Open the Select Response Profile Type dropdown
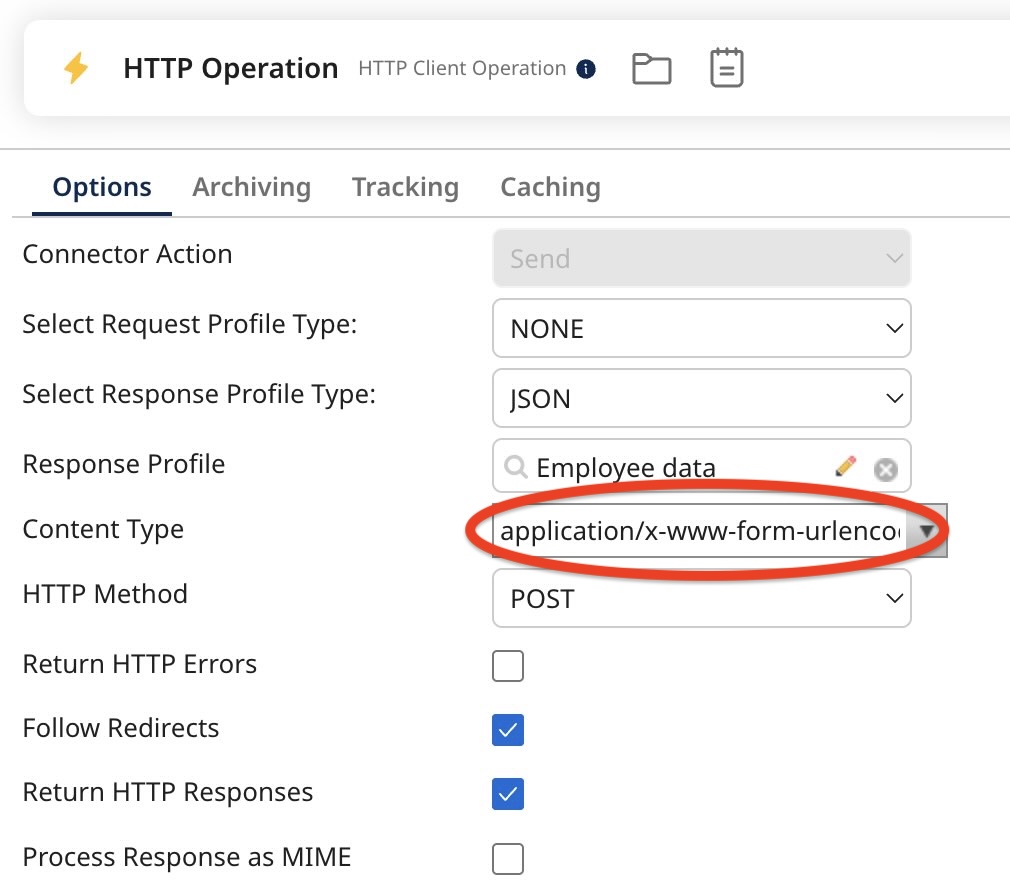The image size is (1010, 890). tap(701, 398)
